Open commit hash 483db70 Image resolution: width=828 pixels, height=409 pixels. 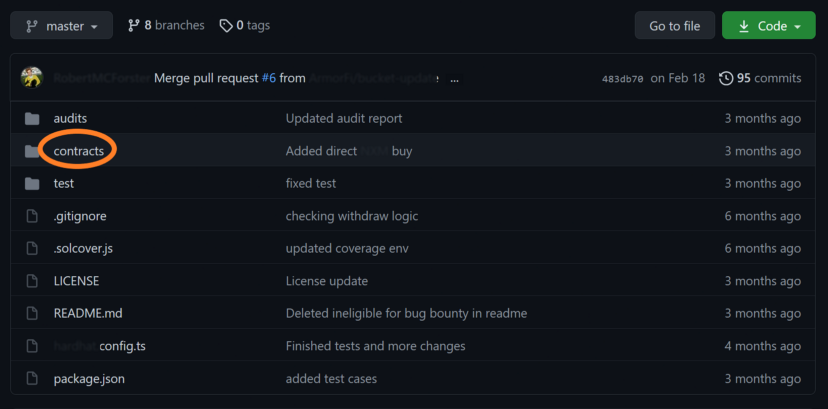[x=621, y=78]
